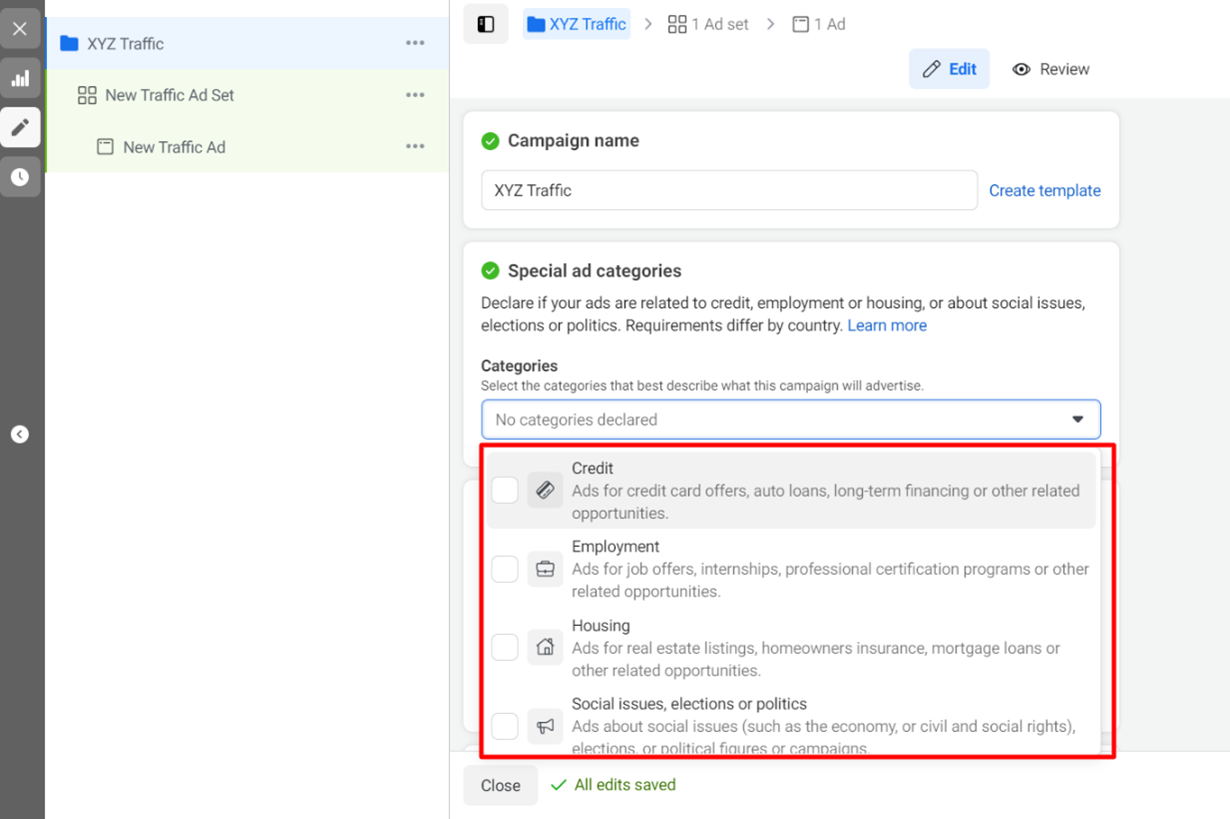Screen dimensions: 1230x819
Task: Toggle the panel layout icon beside breadcrumb
Action: click(486, 24)
